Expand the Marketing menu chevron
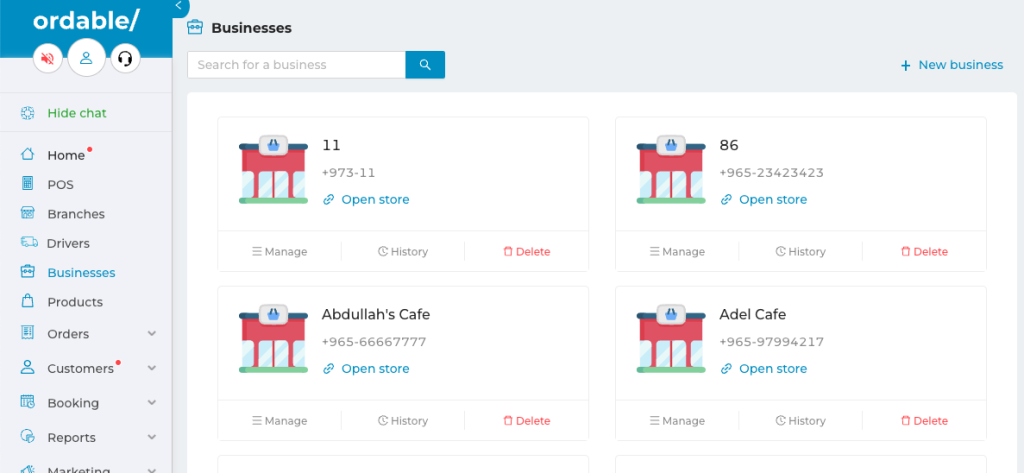The image size is (1024, 473). coord(152,470)
